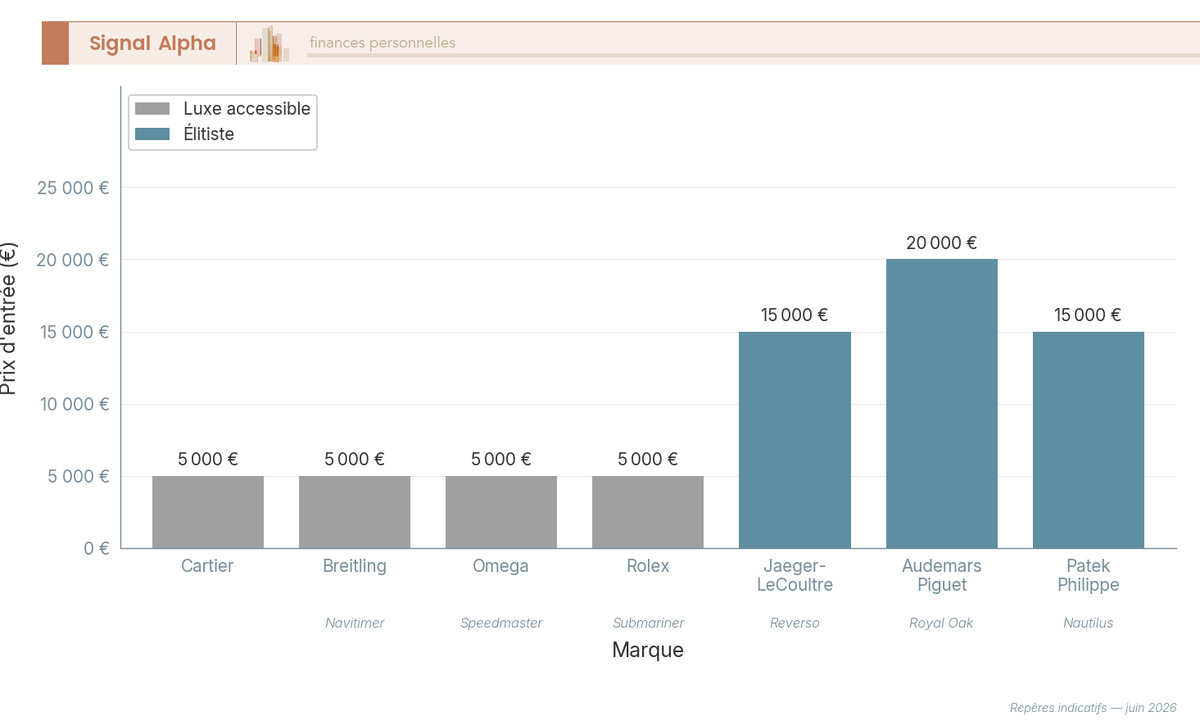Image resolution: width=1200 pixels, height=721 pixels.
Task: Click the orange square beside Signal Alpha
Action: 55,43
